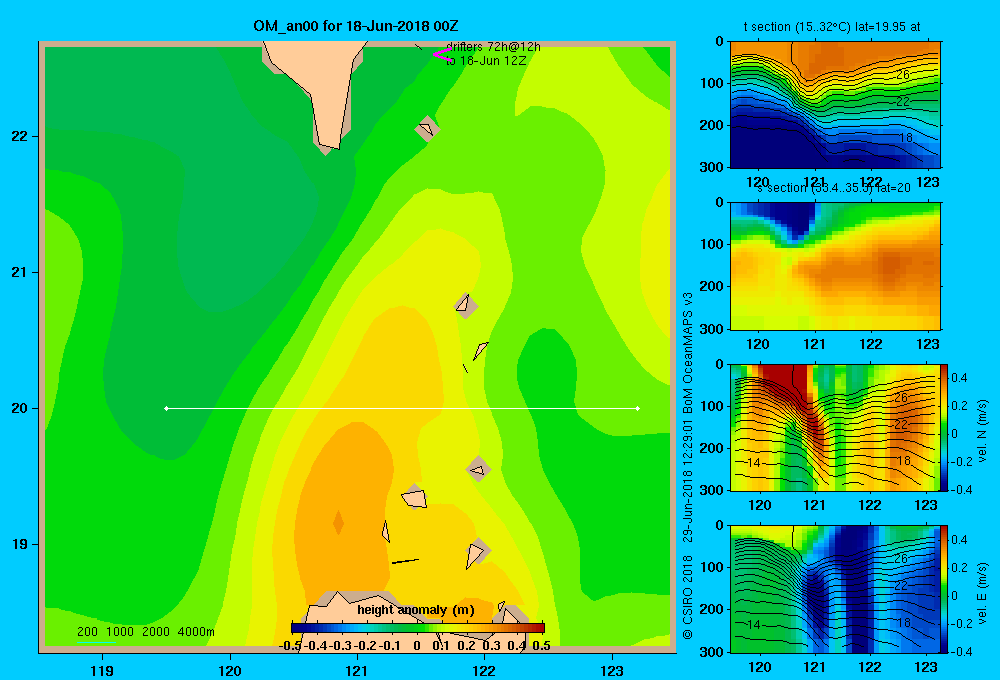Click latitude label 22 on the main map axis

tap(19, 136)
